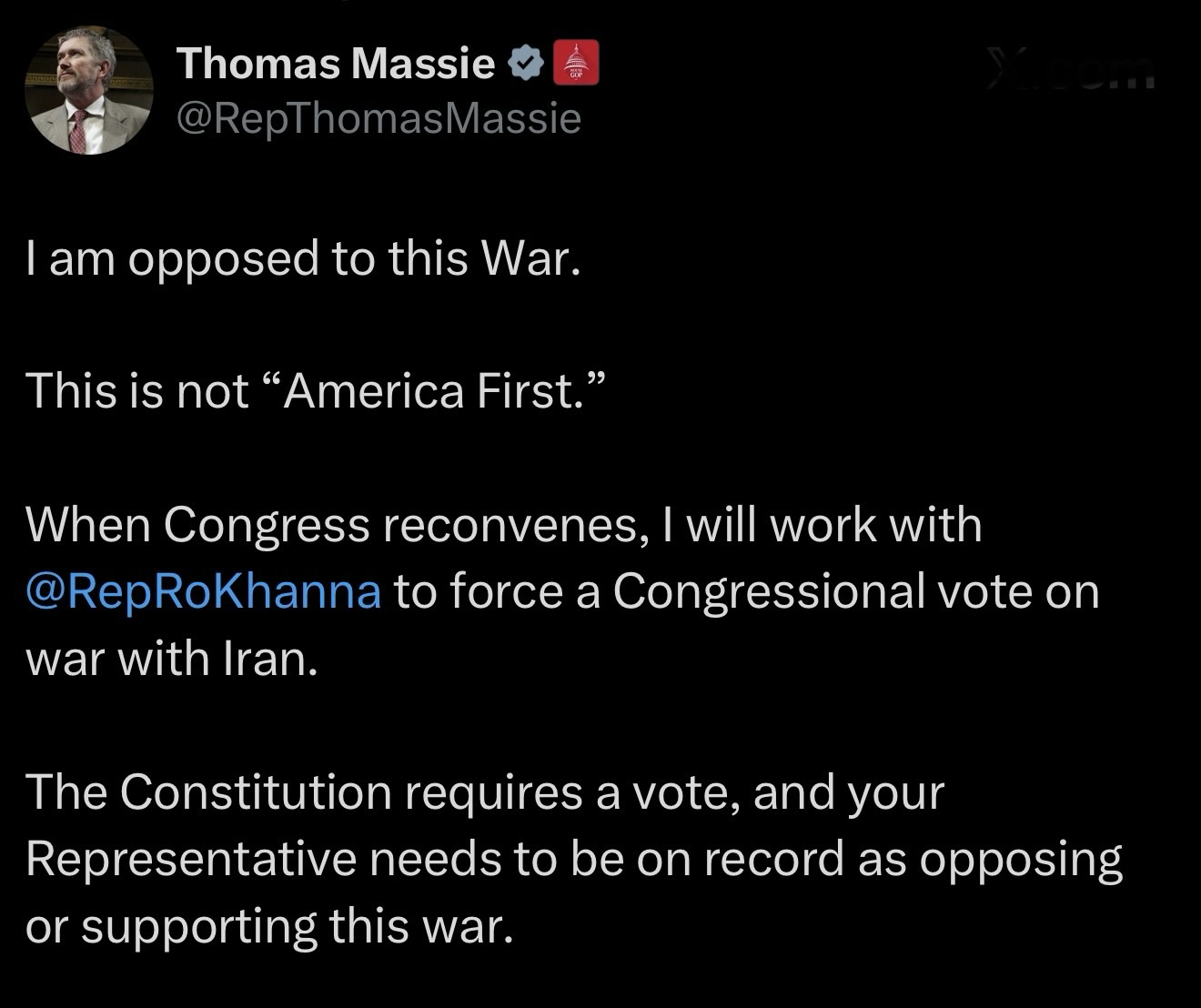
Task: Click the line starting "The Constitution requires"
Action: [485, 791]
